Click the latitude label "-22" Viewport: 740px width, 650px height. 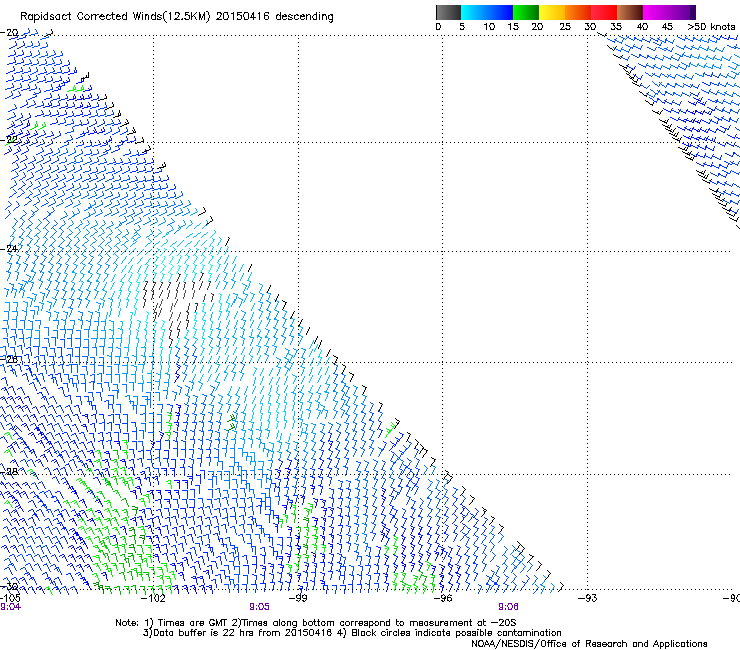(x=9, y=140)
